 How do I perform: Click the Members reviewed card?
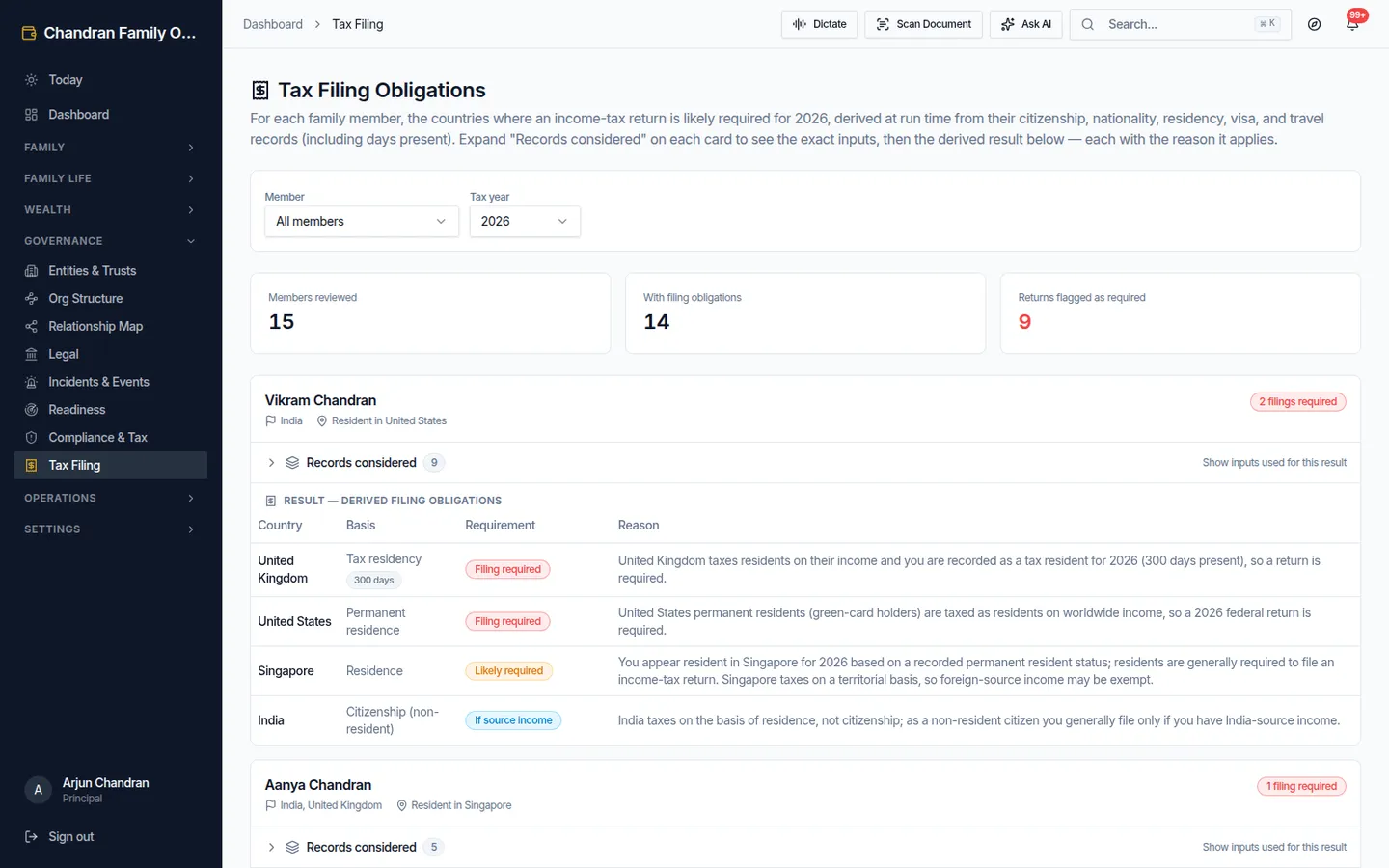430,313
